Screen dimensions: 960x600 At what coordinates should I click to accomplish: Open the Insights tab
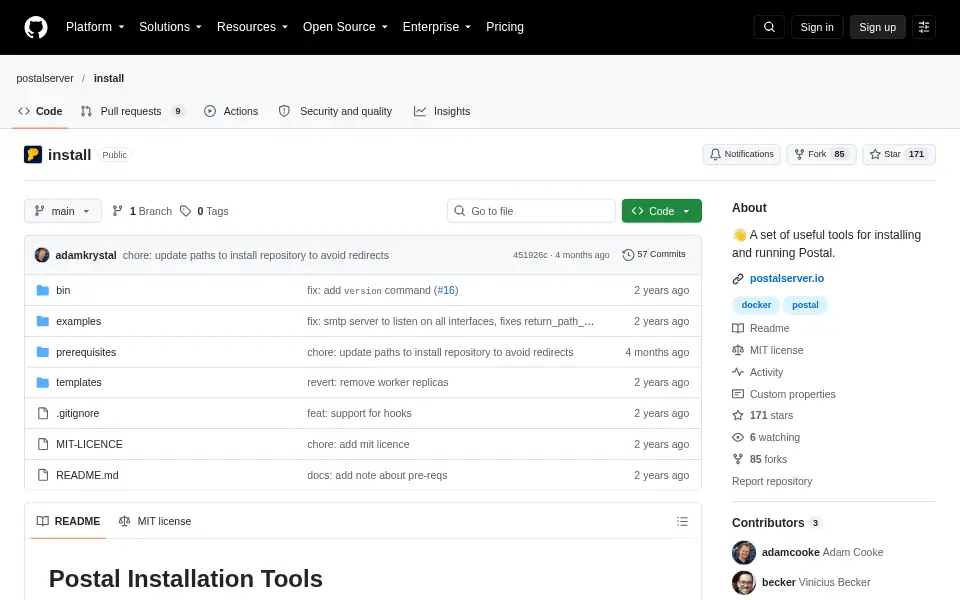tap(442, 111)
